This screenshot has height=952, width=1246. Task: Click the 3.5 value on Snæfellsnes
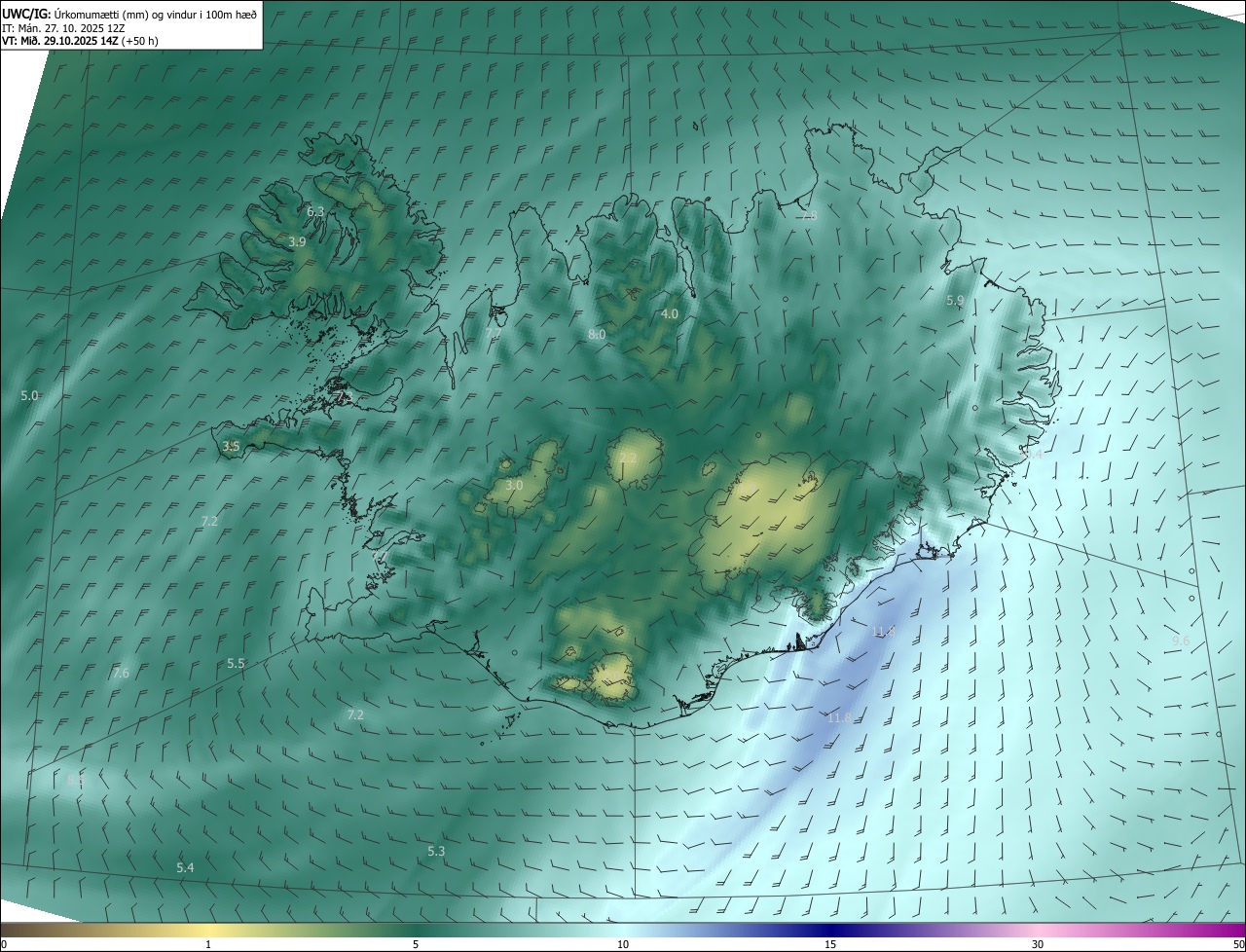point(231,446)
